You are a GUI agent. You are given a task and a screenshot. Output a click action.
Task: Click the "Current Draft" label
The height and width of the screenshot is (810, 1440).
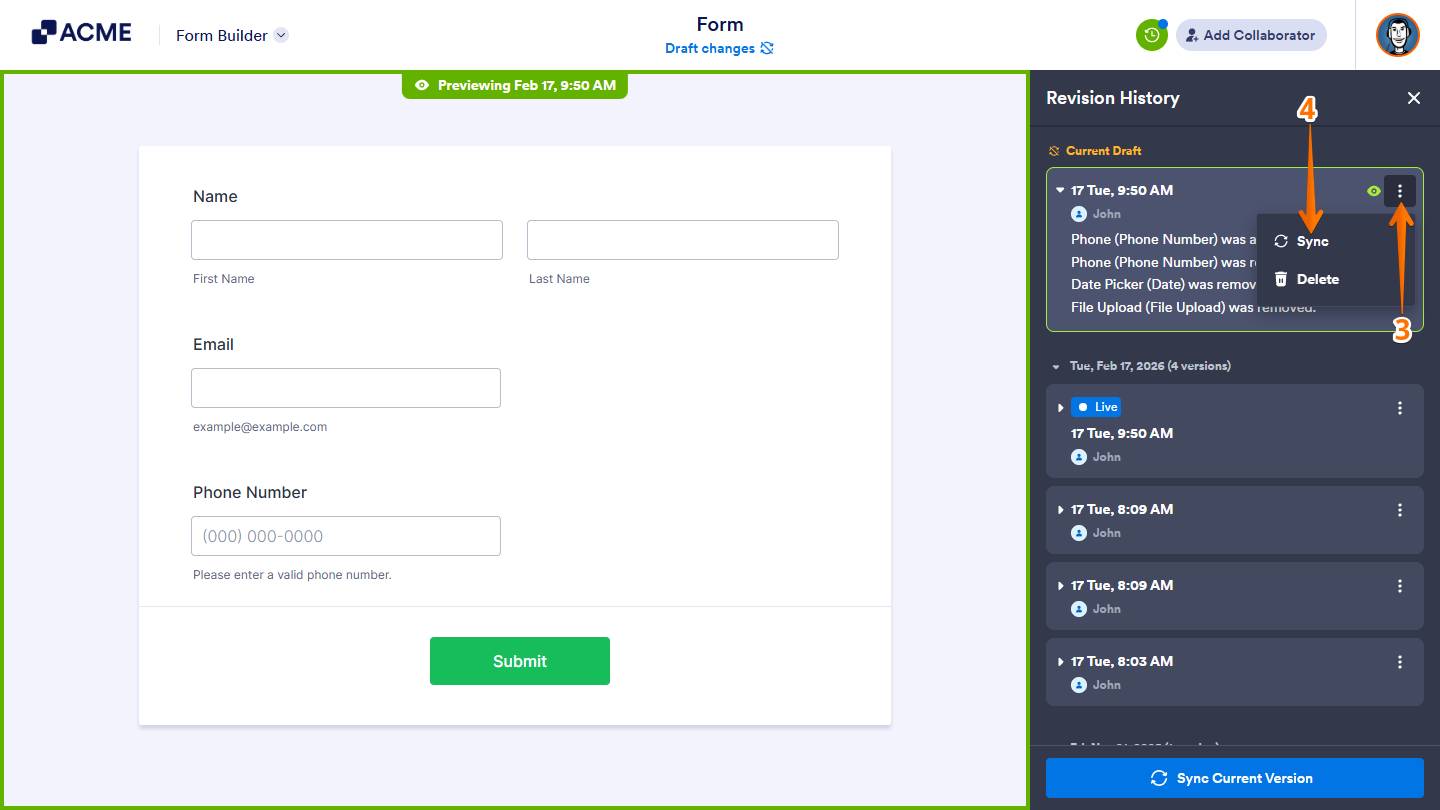(x=1104, y=151)
